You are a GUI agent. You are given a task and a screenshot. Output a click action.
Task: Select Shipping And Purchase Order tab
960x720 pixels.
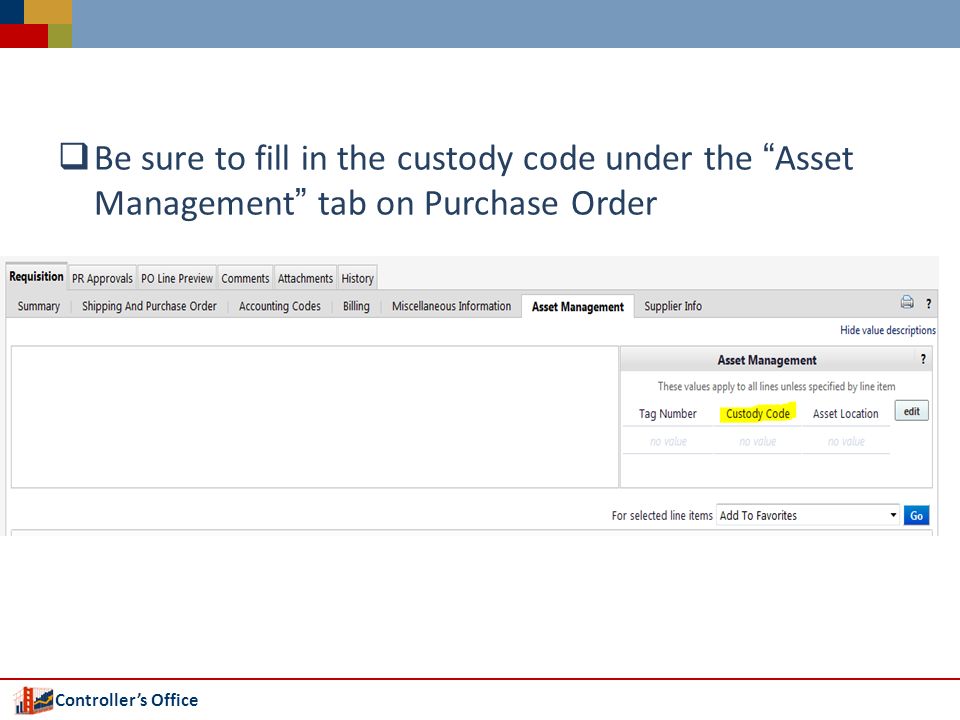[149, 306]
